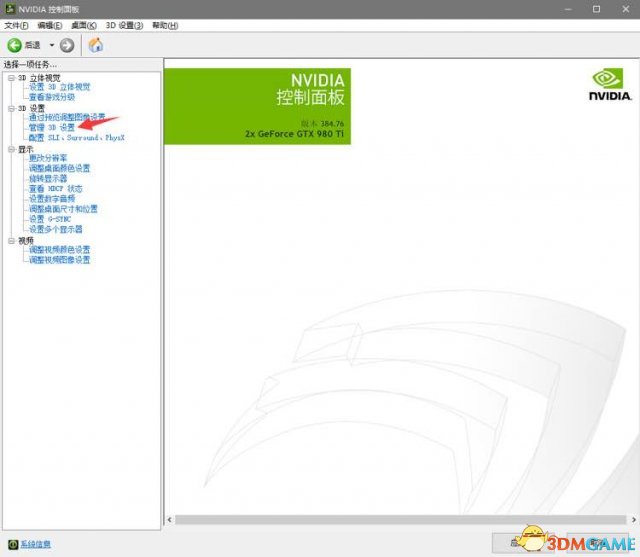The height and width of the screenshot is (557, 640).
Task: Open the 桌面(K) menu
Action: point(84,25)
